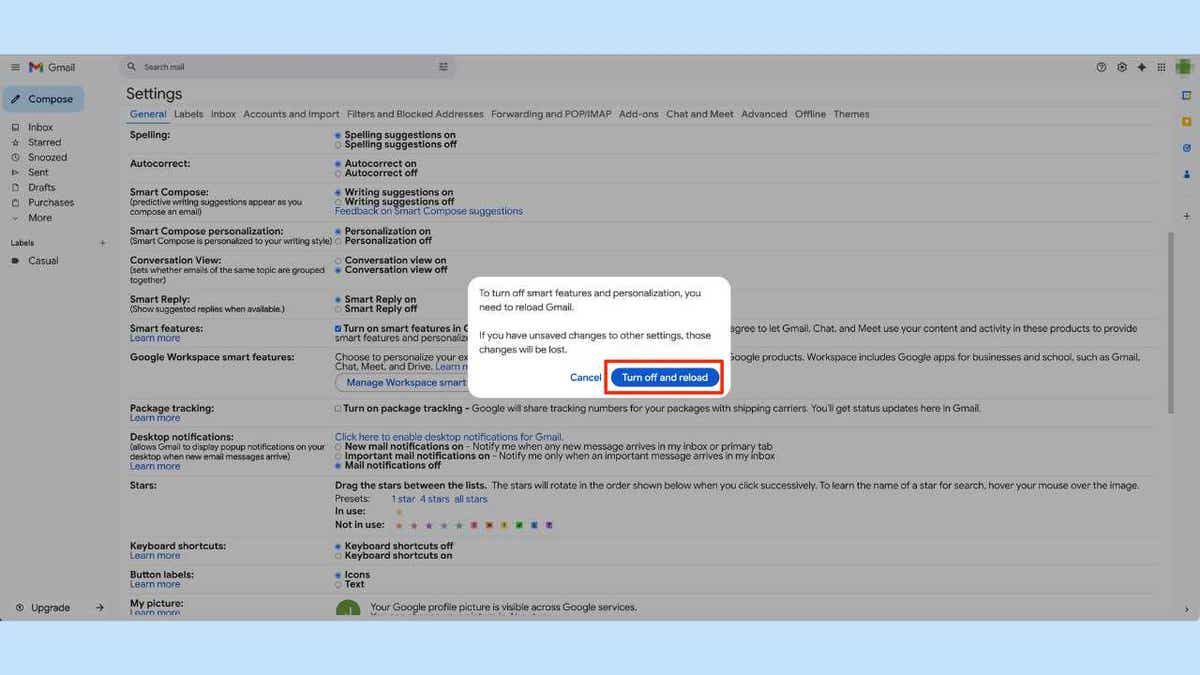Open the Gmail help icon
This screenshot has width=1200, height=675.
pyautogui.click(x=1100, y=67)
